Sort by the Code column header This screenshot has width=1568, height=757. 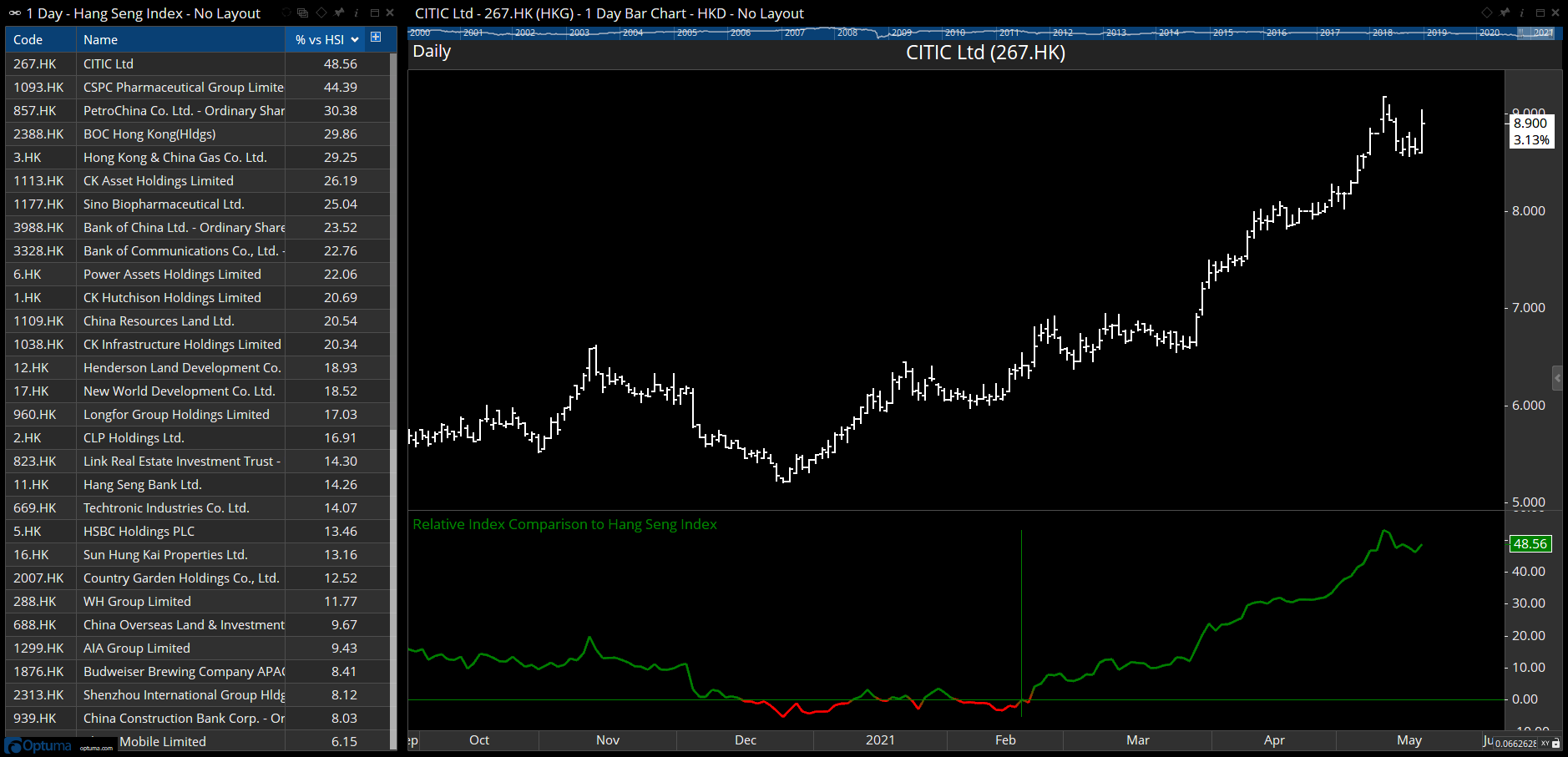pyautogui.click(x=41, y=39)
